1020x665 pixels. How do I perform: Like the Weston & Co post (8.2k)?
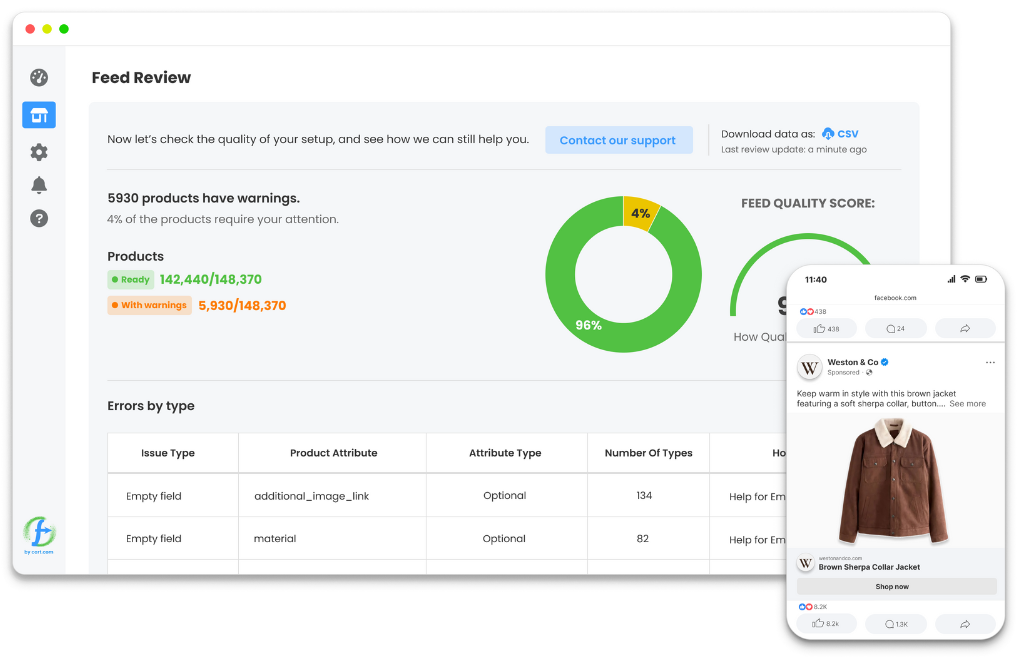(826, 623)
